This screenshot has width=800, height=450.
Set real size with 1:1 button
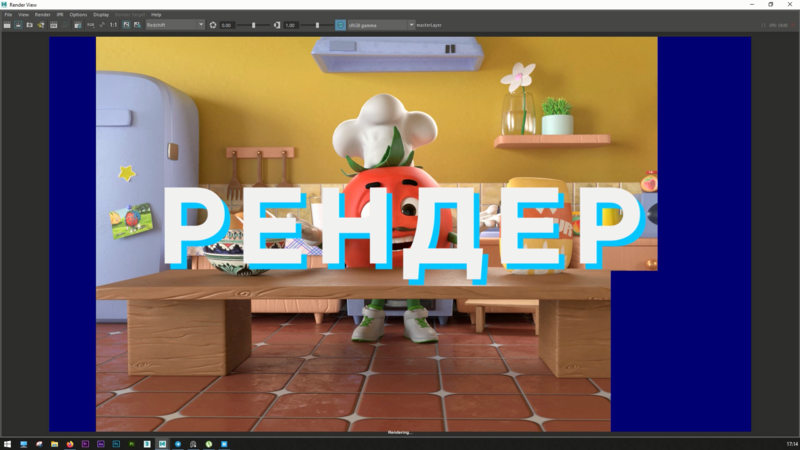point(113,25)
